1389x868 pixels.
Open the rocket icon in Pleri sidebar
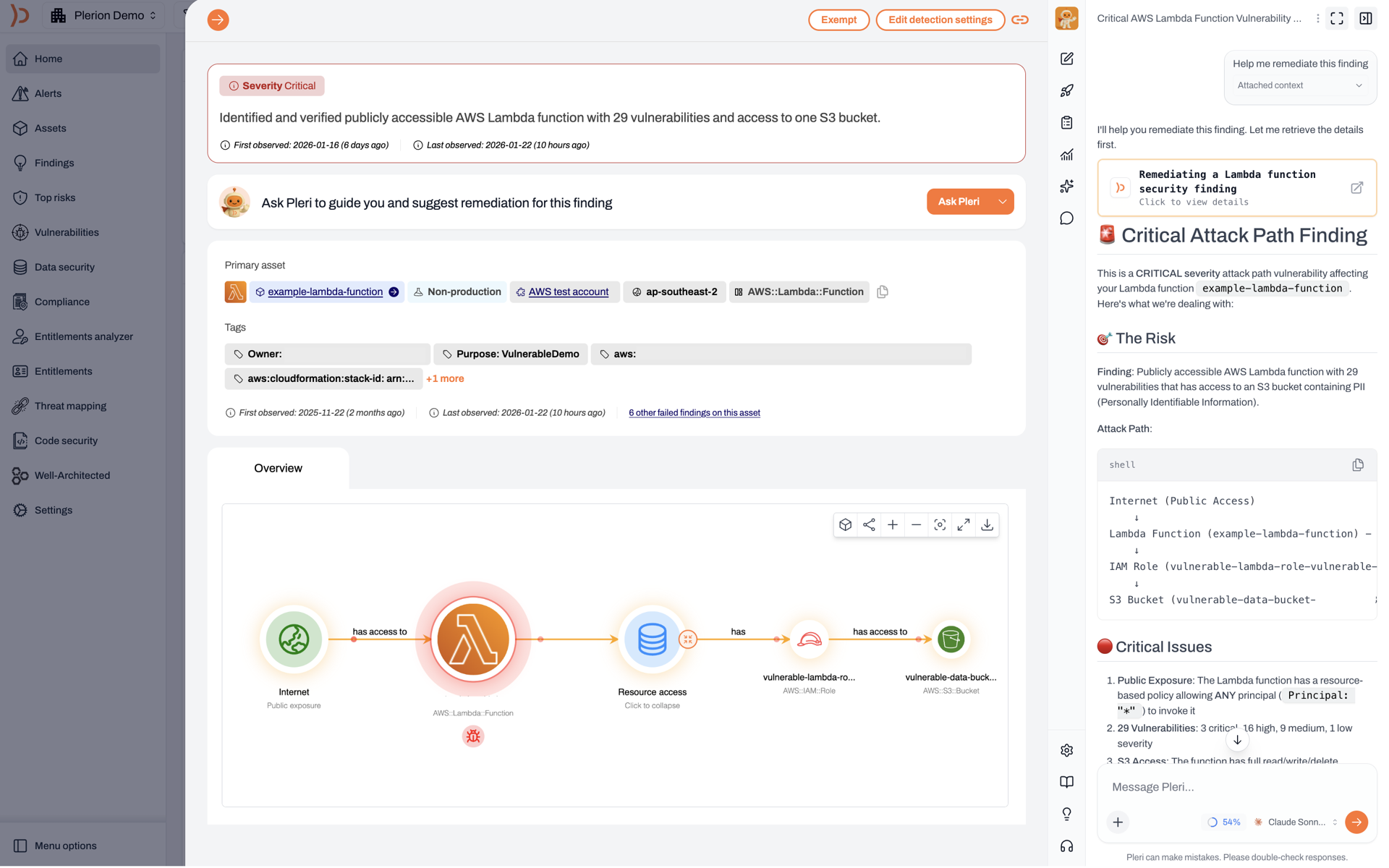pyautogui.click(x=1066, y=90)
